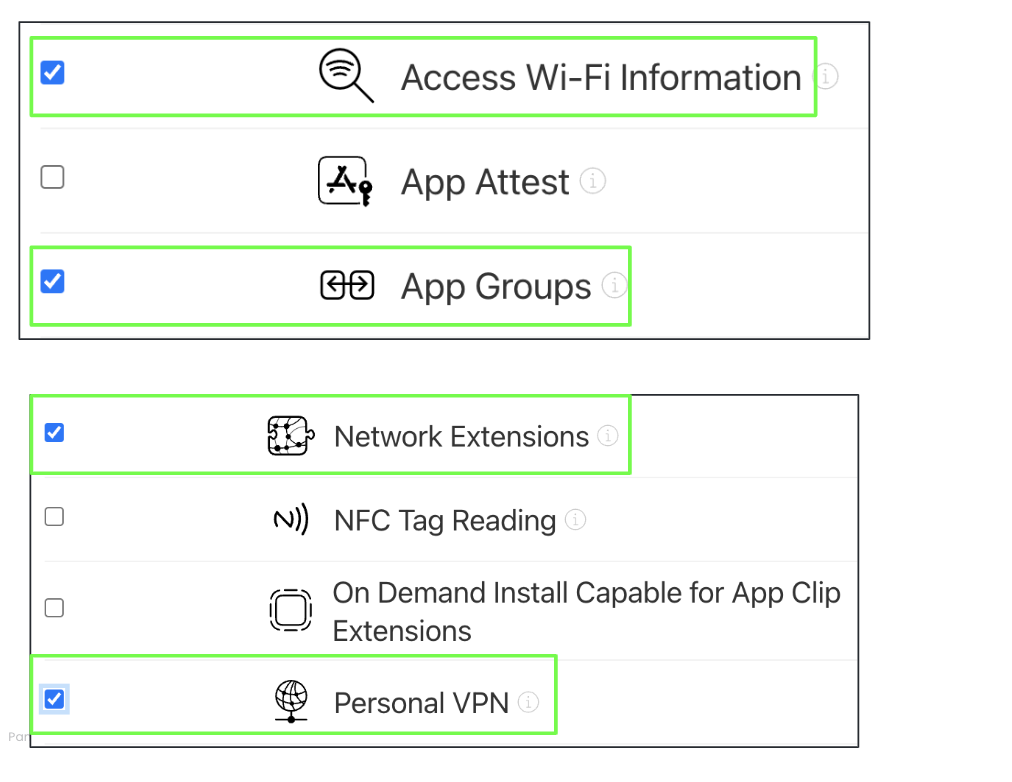The width and height of the screenshot is (1012, 782).
Task: Click the Personal VPN label
Action: pyautogui.click(x=421, y=703)
